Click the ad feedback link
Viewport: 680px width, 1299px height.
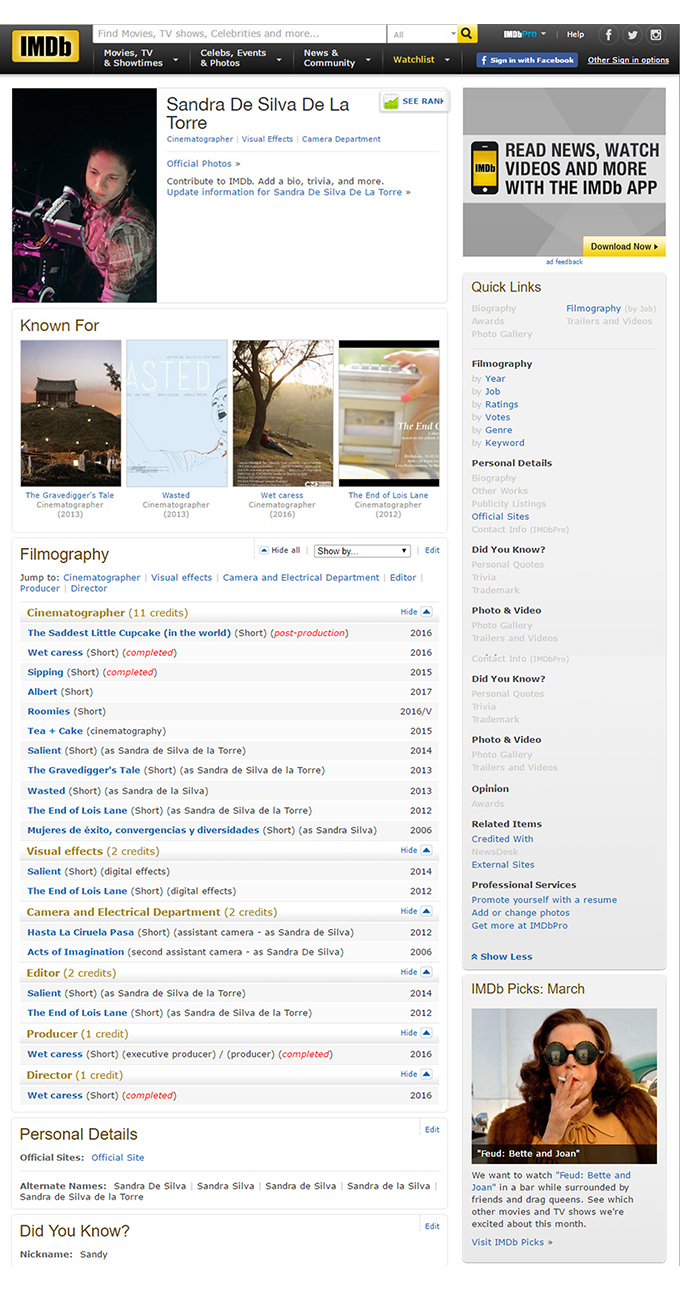point(564,262)
